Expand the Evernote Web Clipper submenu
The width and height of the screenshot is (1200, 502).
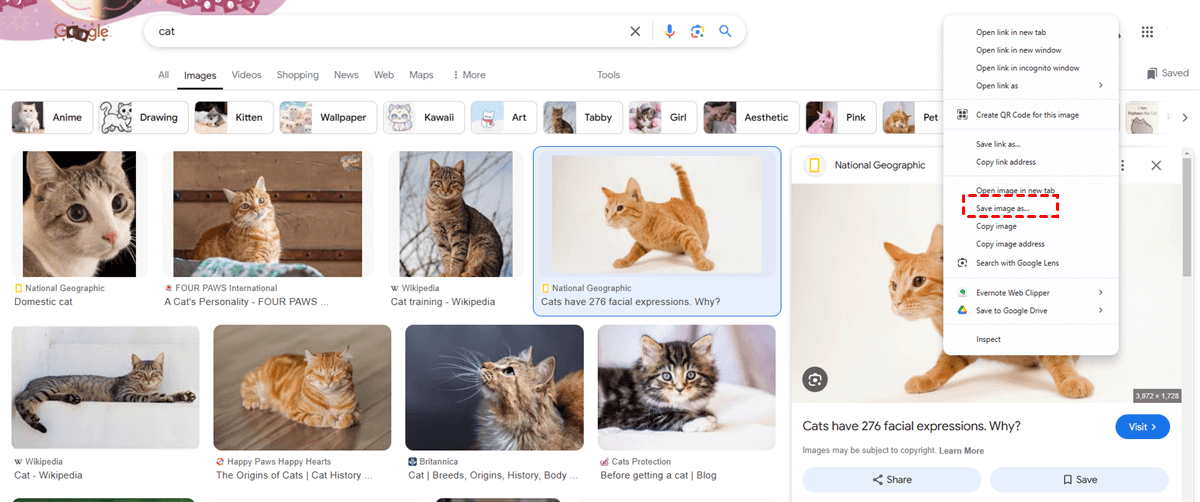pos(1100,293)
